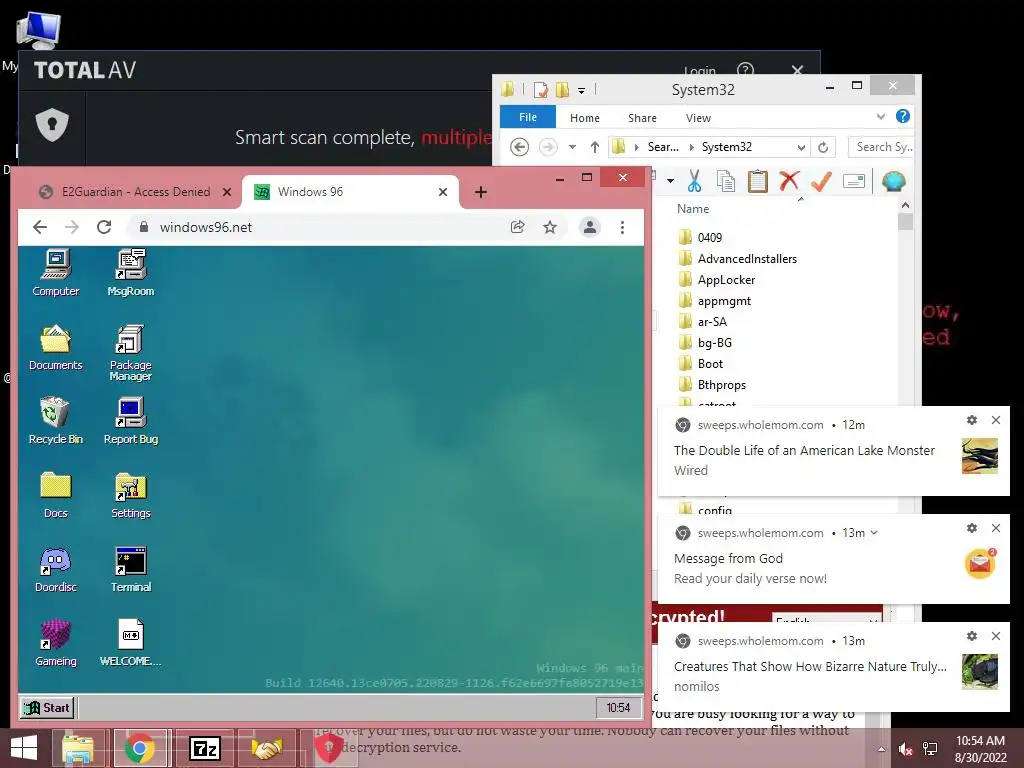Reload the windows96.net page
The height and width of the screenshot is (768, 1024).
(104, 227)
